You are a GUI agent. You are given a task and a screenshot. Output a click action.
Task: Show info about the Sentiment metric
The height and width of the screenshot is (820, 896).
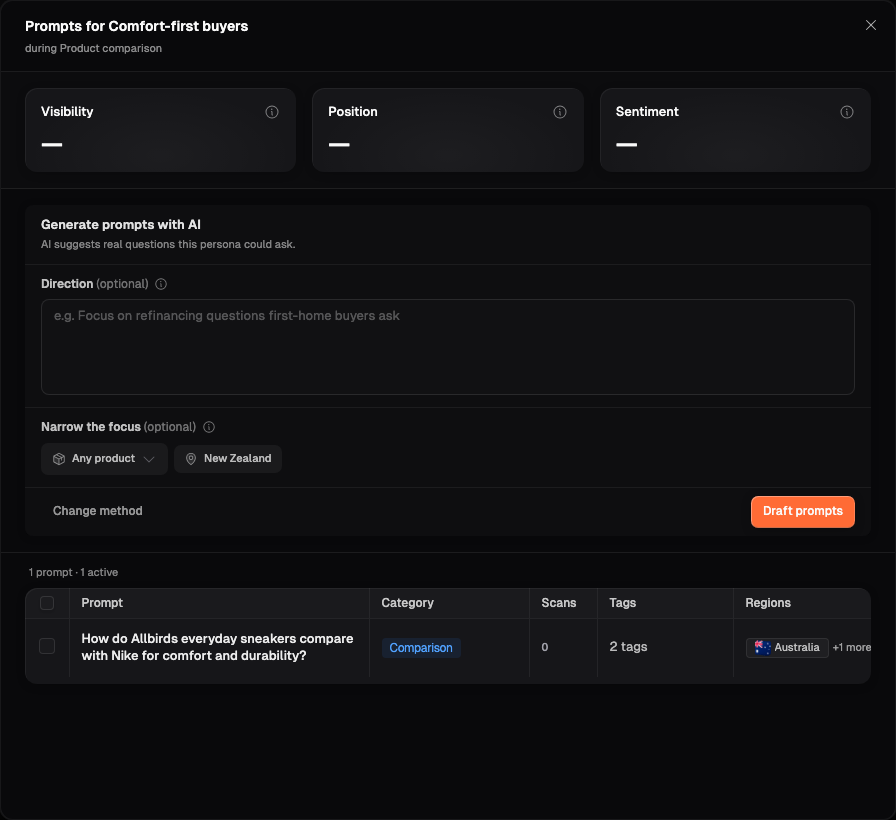(x=847, y=112)
